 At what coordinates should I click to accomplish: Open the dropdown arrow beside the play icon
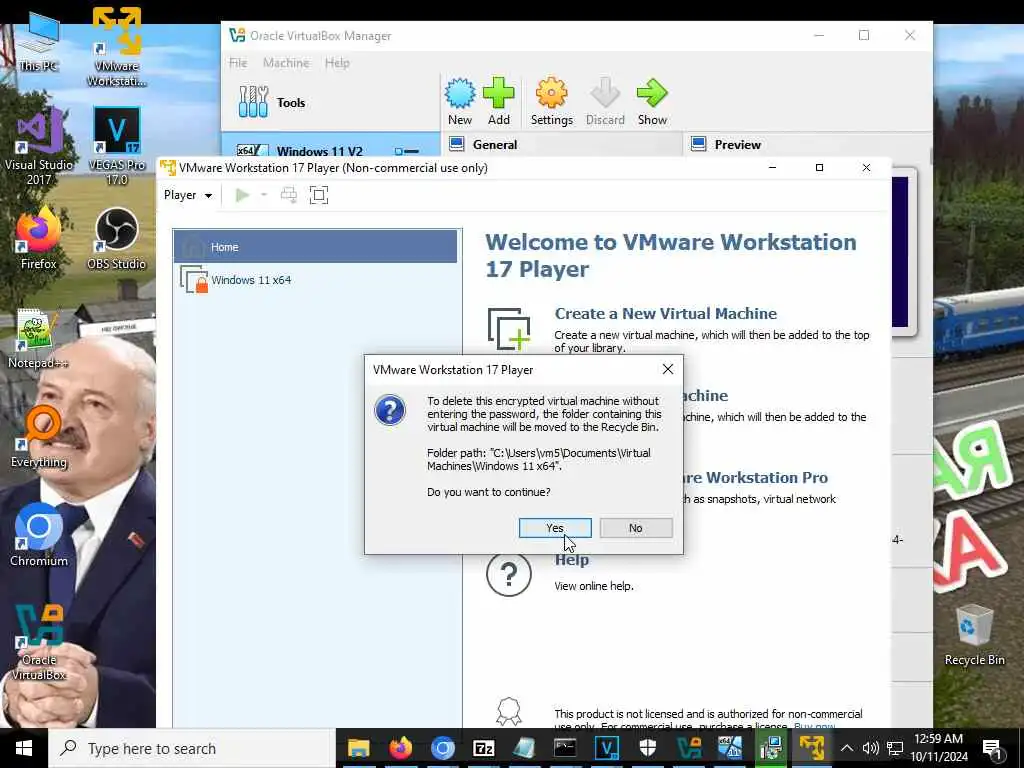point(264,195)
